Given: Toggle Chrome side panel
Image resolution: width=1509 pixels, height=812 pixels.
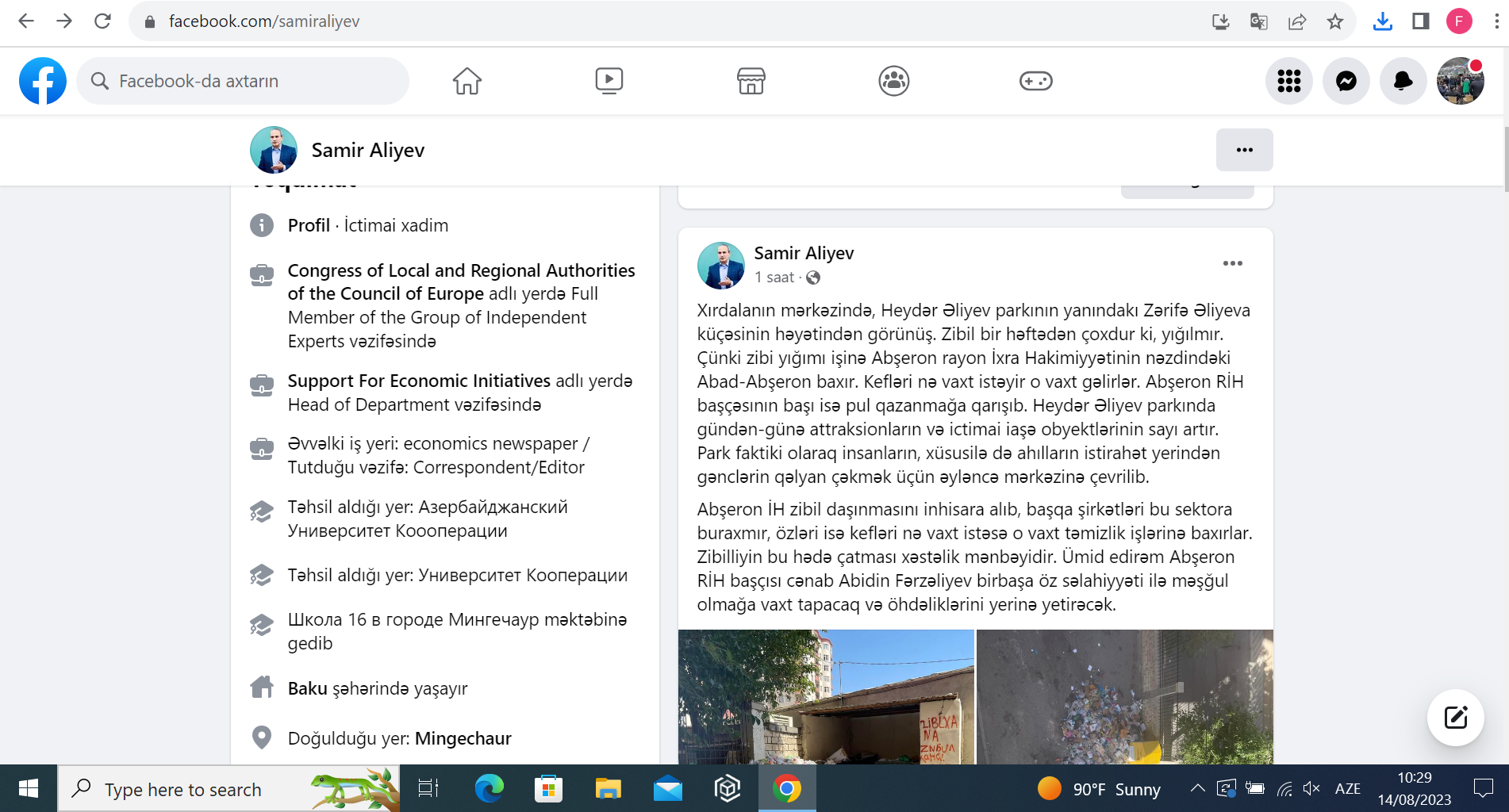Looking at the screenshot, I should pos(1420,21).
